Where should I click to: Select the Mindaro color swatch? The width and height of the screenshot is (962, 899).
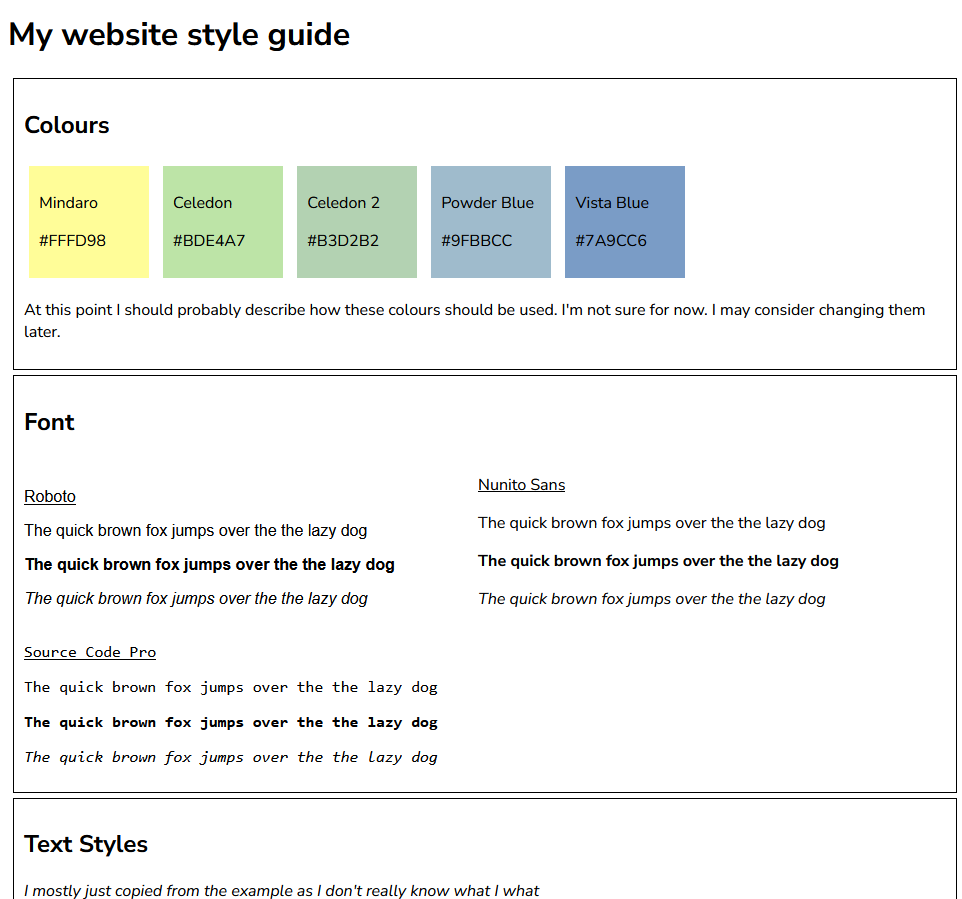[89, 221]
